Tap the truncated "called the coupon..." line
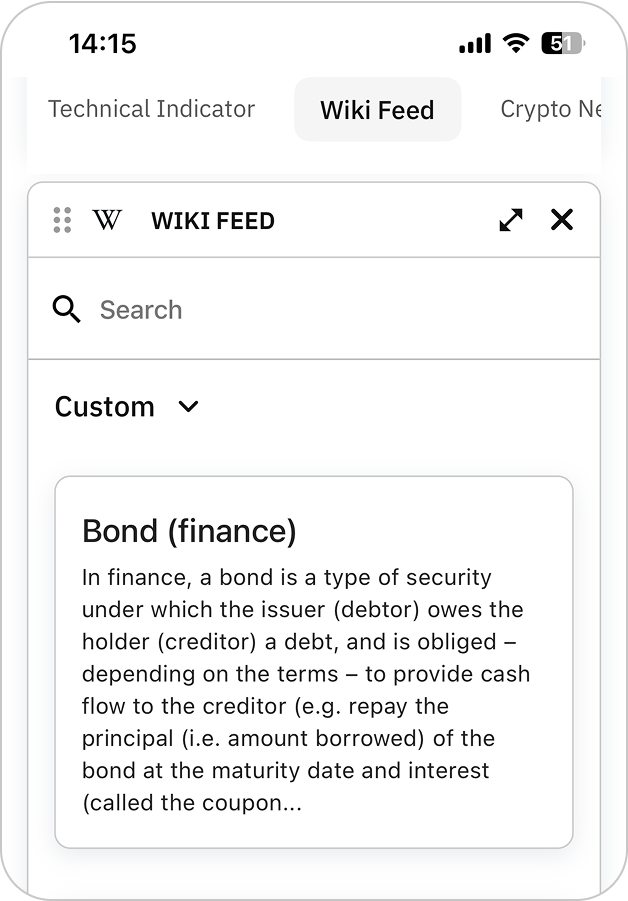 pos(192,803)
